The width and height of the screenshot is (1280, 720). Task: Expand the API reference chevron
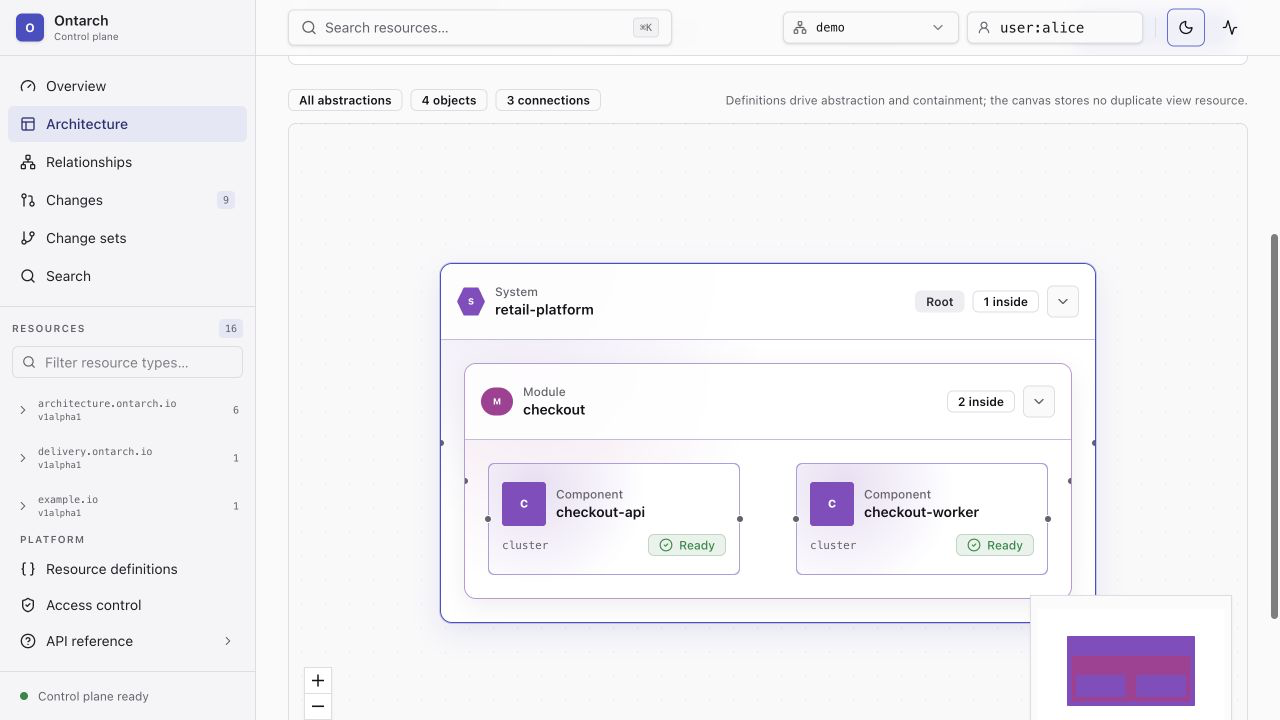click(x=227, y=641)
